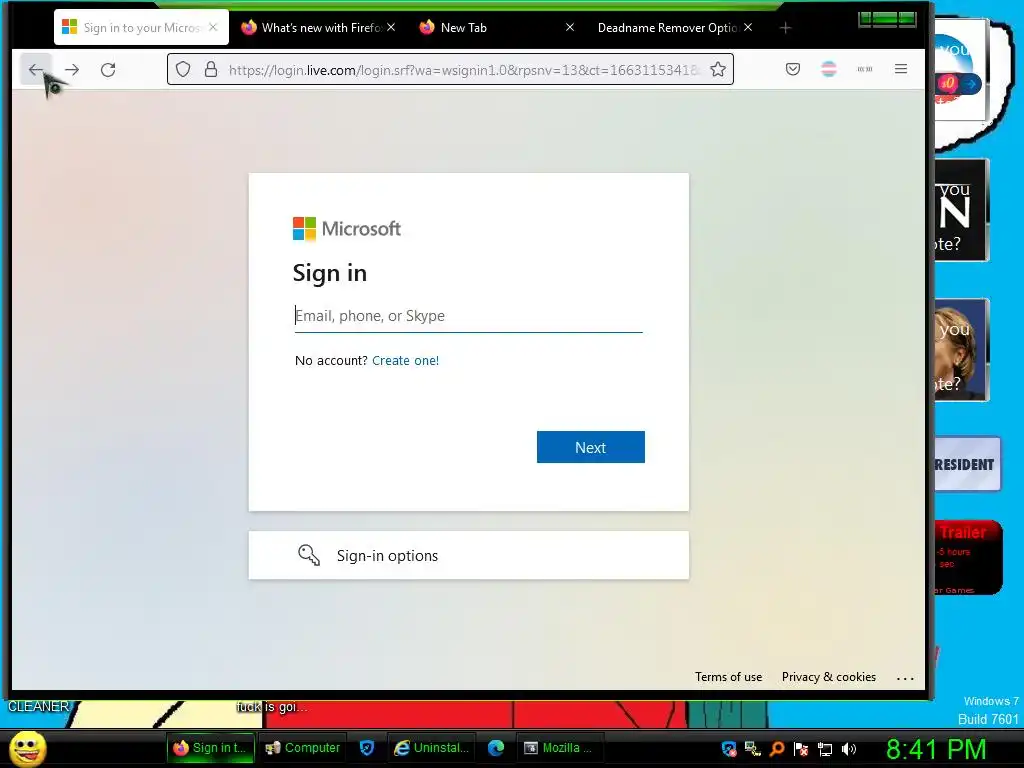Switch to Deadname Remover Options tab
Image resolution: width=1024 pixels, height=768 pixels.
pyautogui.click(x=677, y=27)
